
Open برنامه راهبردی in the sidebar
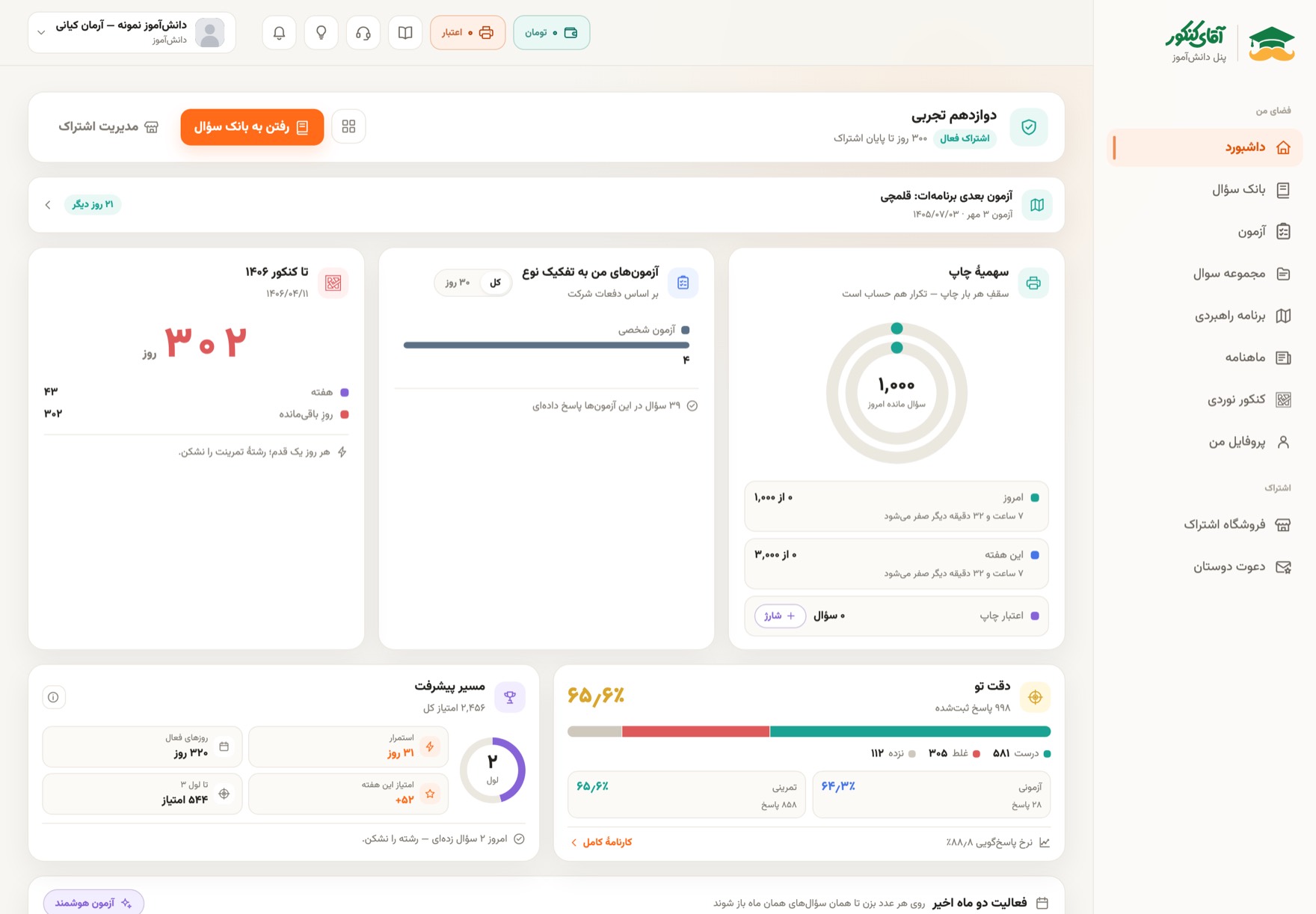point(1205,316)
